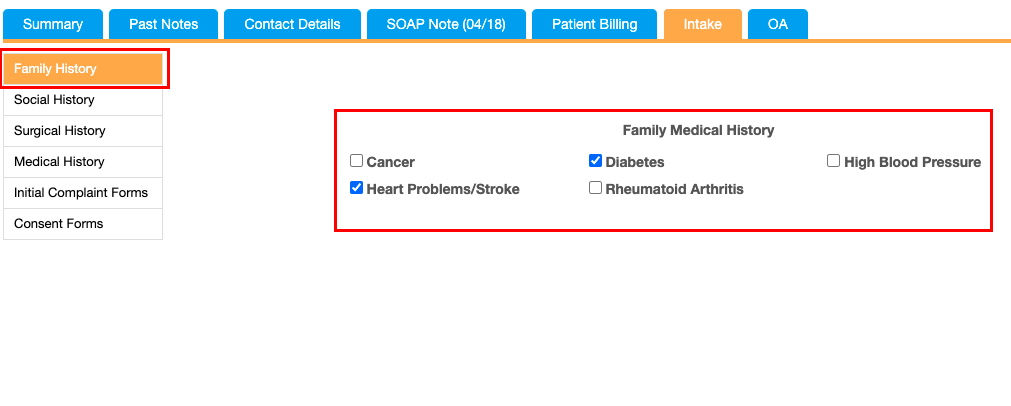This screenshot has width=1011, height=406.
Task: Open Initial Complaint Forms
Action: coord(83,193)
